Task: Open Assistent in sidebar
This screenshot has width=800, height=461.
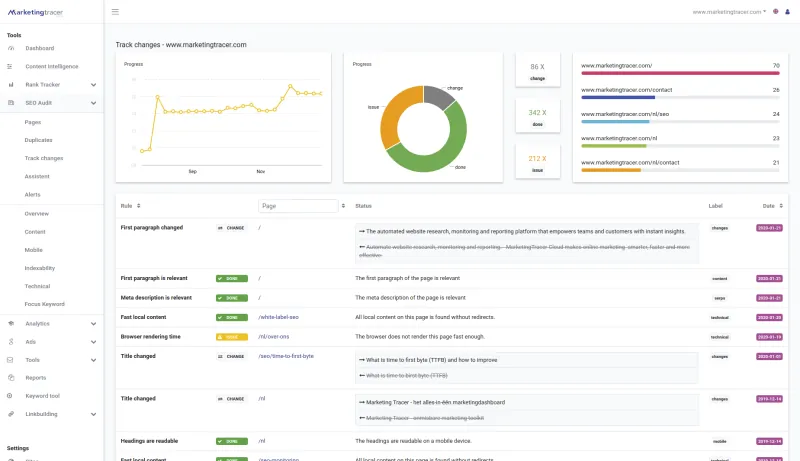Action: [37, 176]
